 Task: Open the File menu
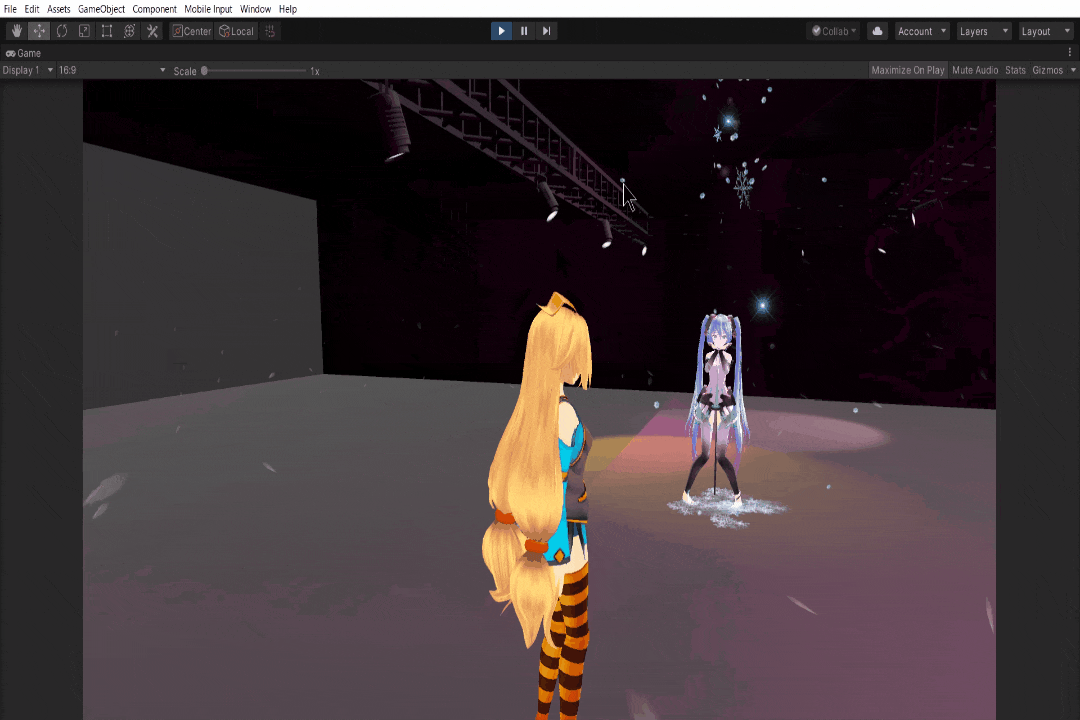click(10, 9)
